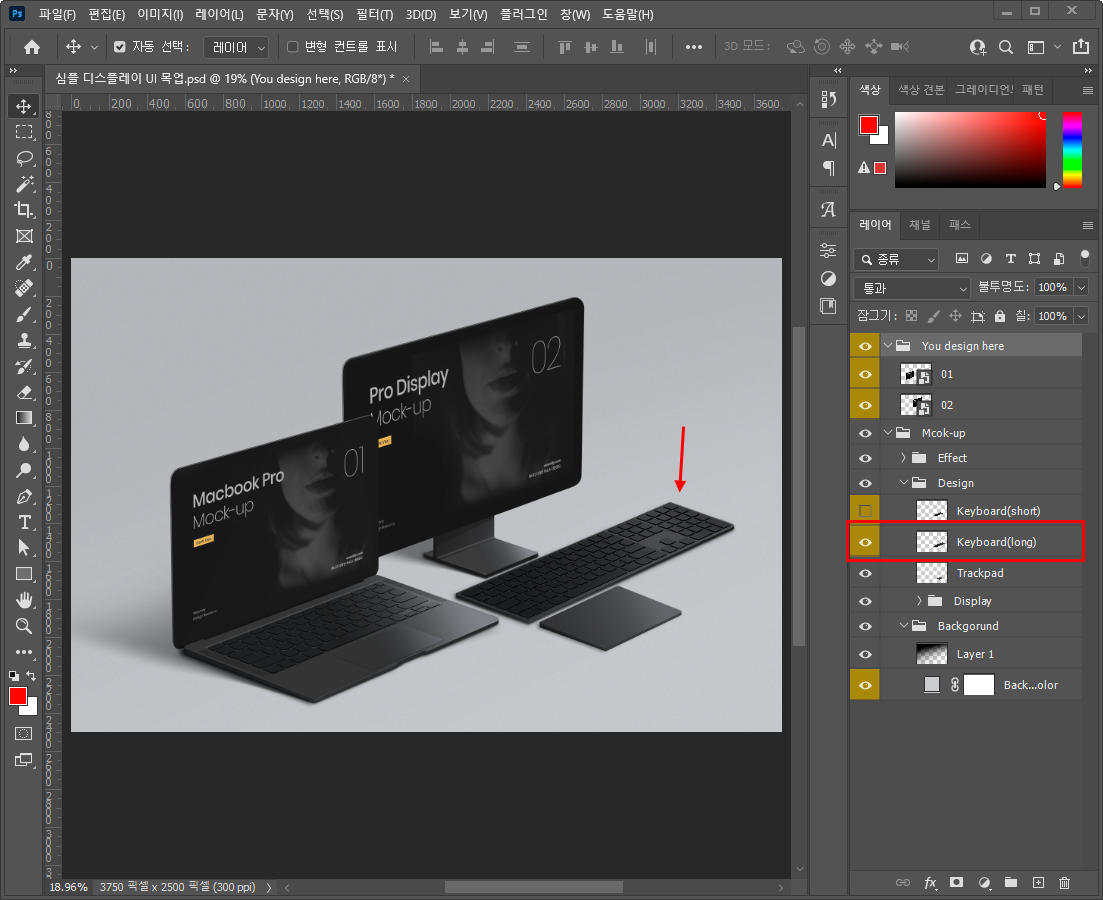
Task: Enable the 변형 컨트롤 표시 checkbox
Action: tap(293, 46)
